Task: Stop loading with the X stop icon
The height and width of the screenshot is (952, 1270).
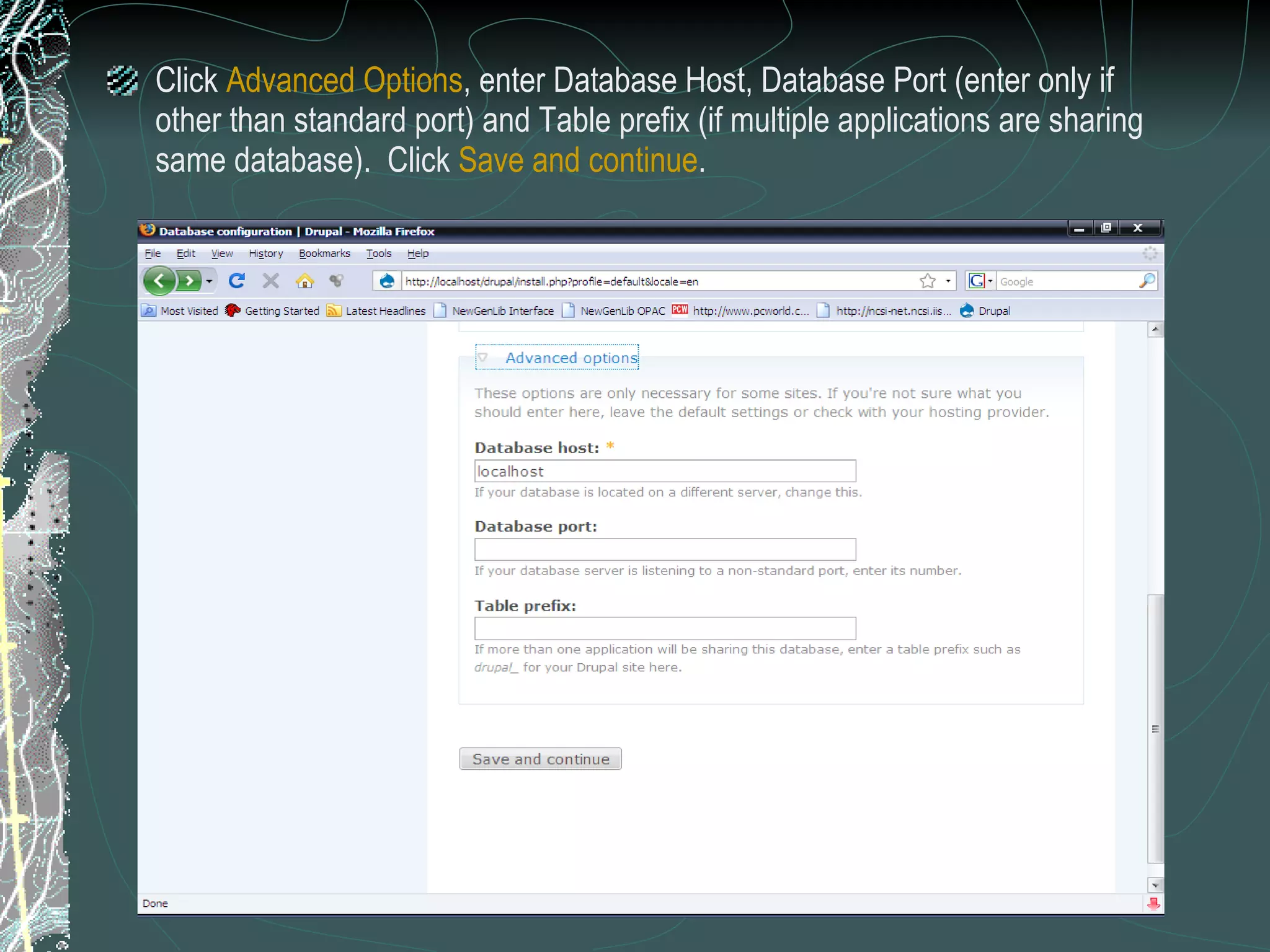Action: 270,281
